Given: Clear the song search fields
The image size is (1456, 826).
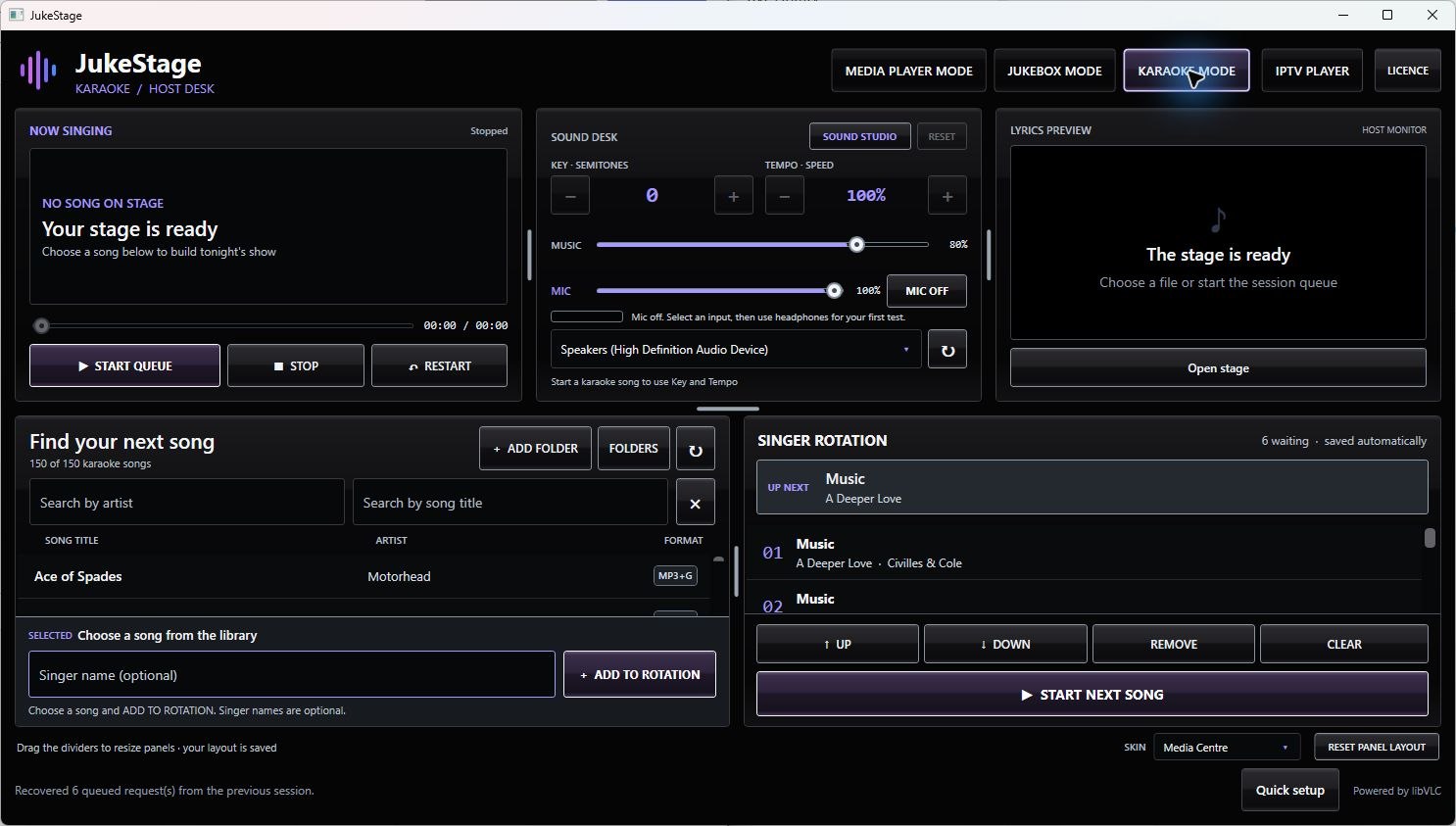Looking at the screenshot, I should pyautogui.click(x=696, y=503).
